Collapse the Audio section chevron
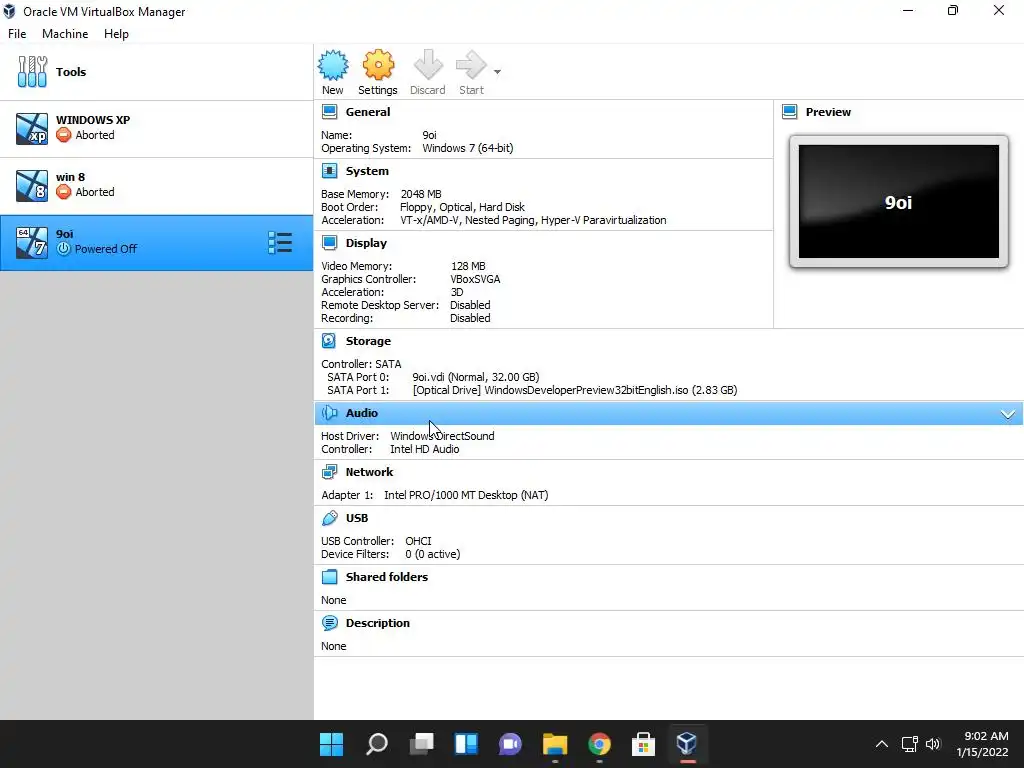Viewport: 1024px width, 768px height. pyautogui.click(x=1008, y=414)
